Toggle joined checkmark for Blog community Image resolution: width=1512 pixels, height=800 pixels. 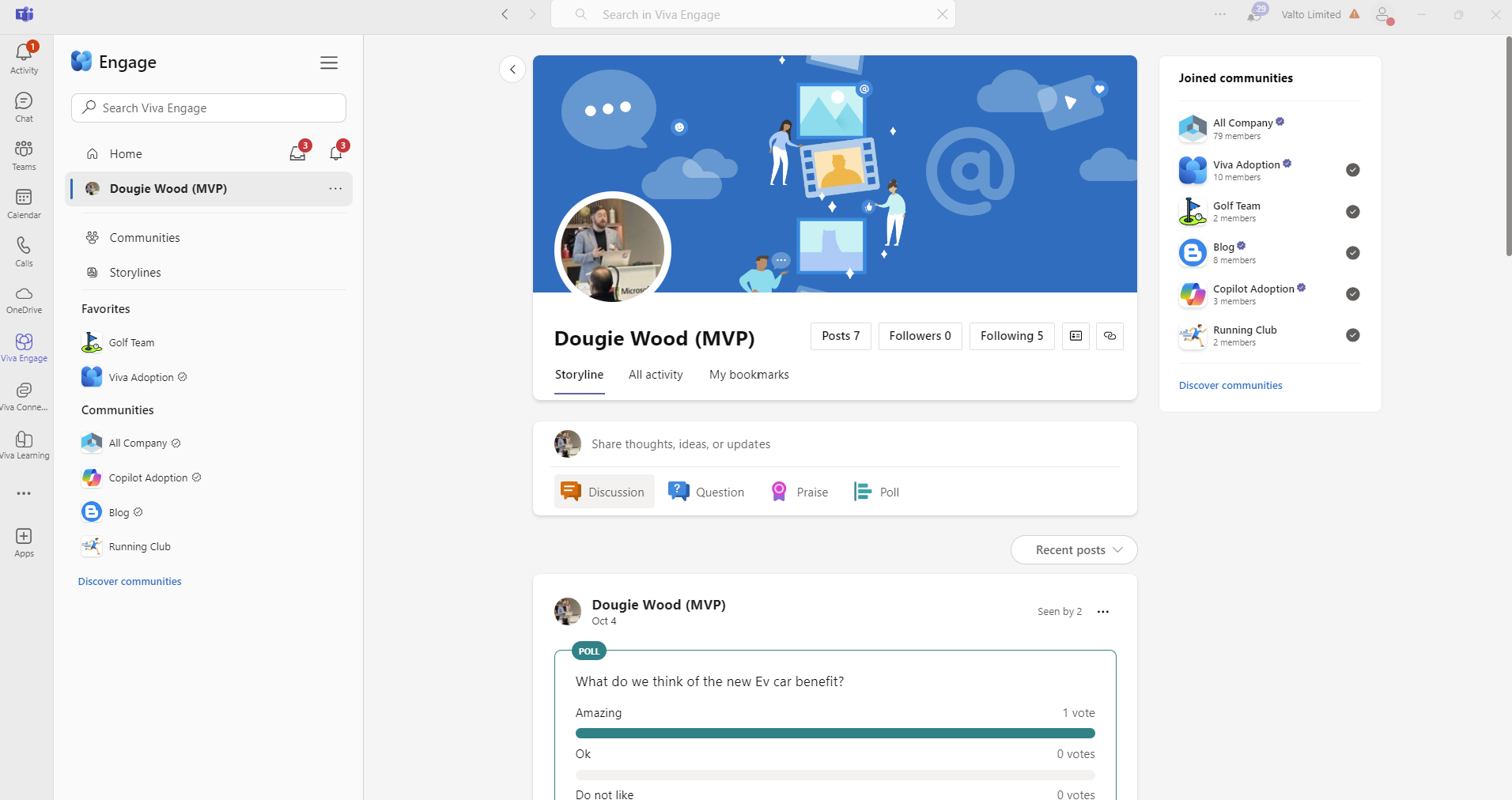[1353, 253]
